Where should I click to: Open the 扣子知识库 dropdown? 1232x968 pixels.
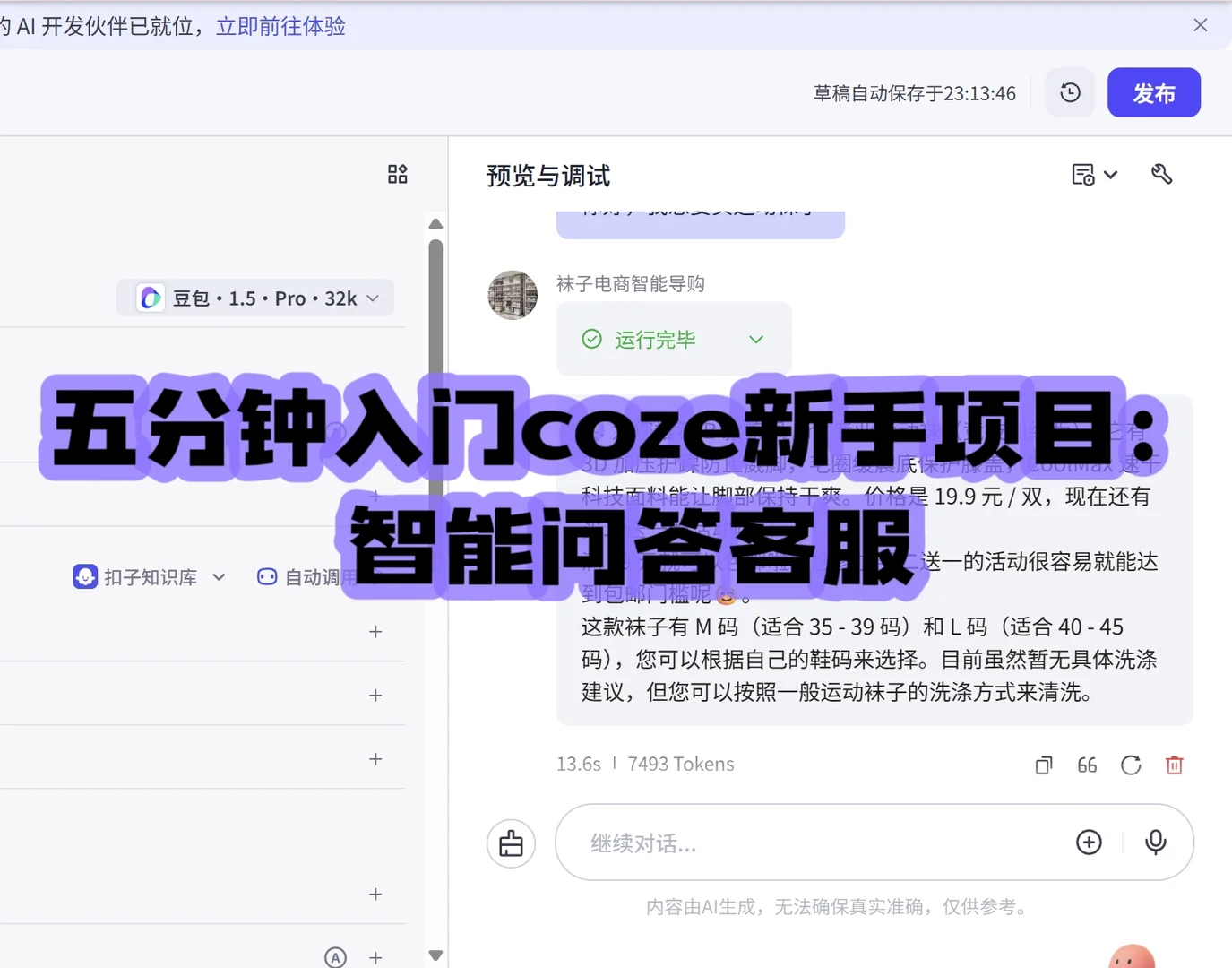pos(150,577)
